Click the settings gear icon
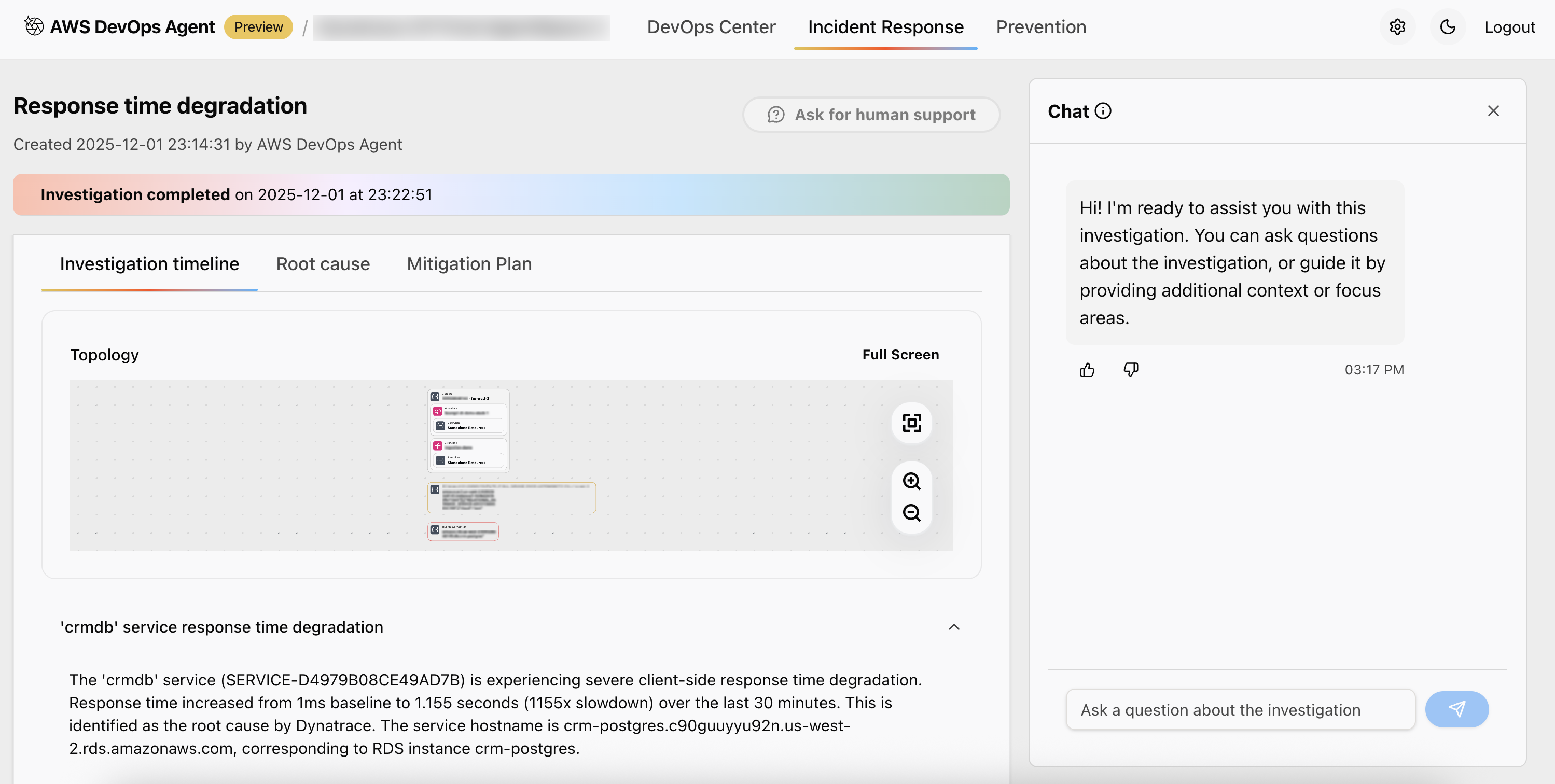Image resolution: width=1555 pixels, height=784 pixels. 1397,27
